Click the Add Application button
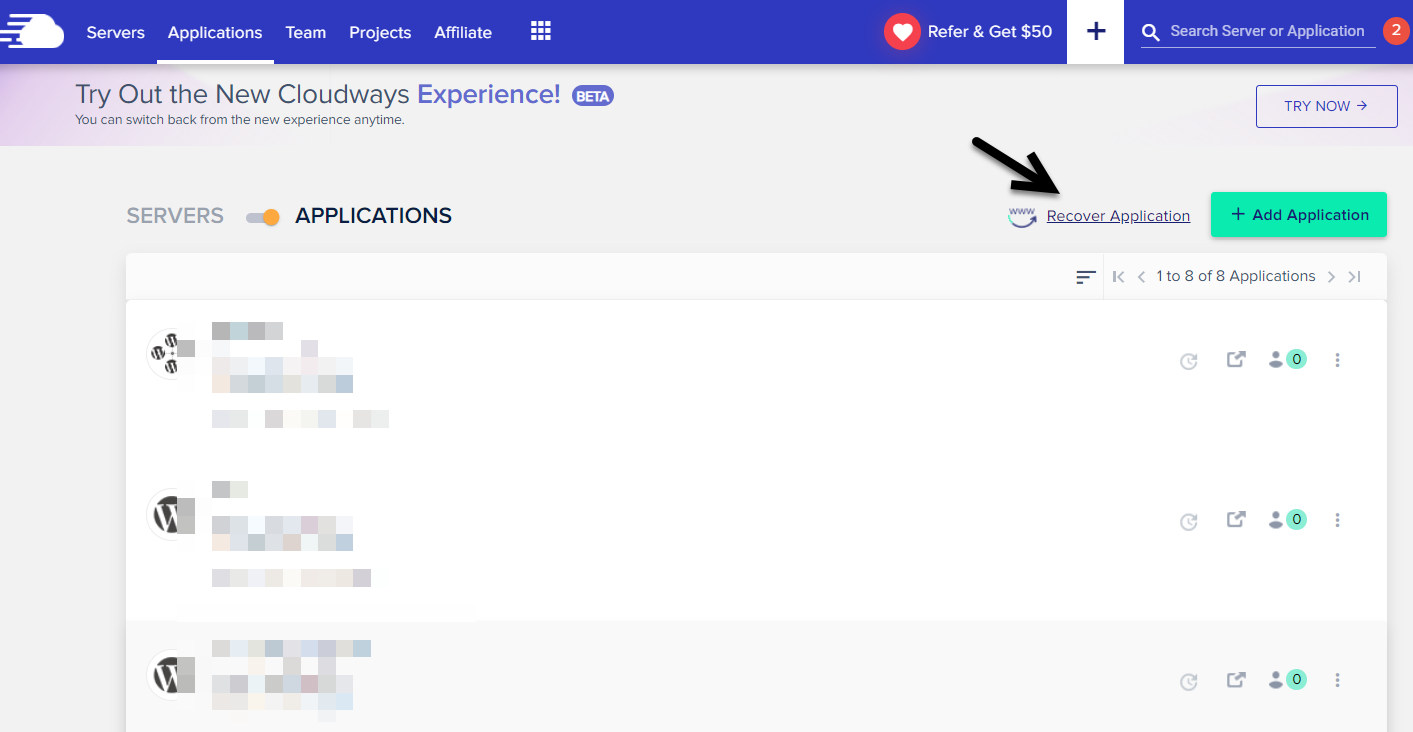Screen dimensions: 1413x732 (1299, 215)
